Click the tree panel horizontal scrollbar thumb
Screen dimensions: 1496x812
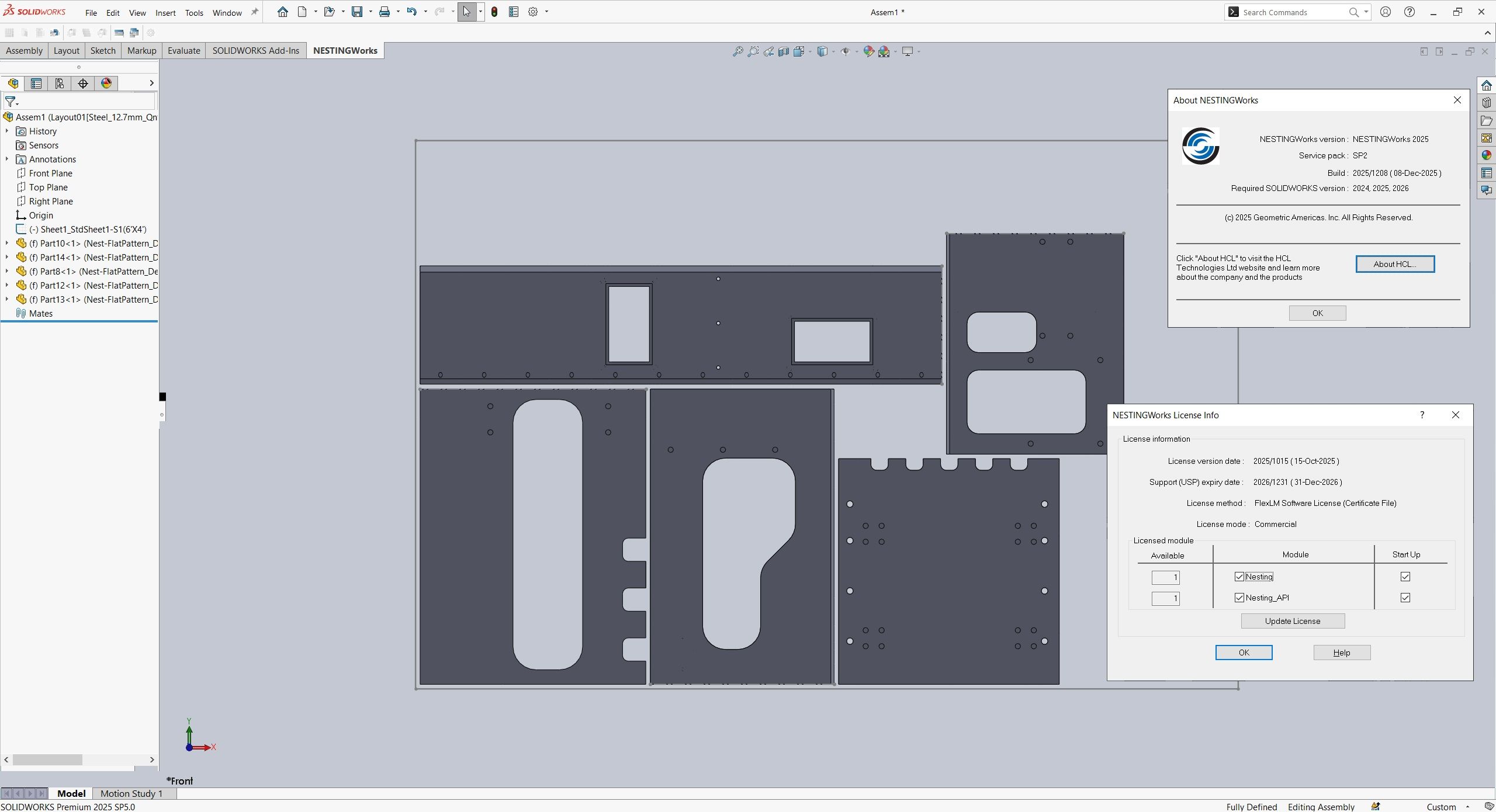click(47, 759)
